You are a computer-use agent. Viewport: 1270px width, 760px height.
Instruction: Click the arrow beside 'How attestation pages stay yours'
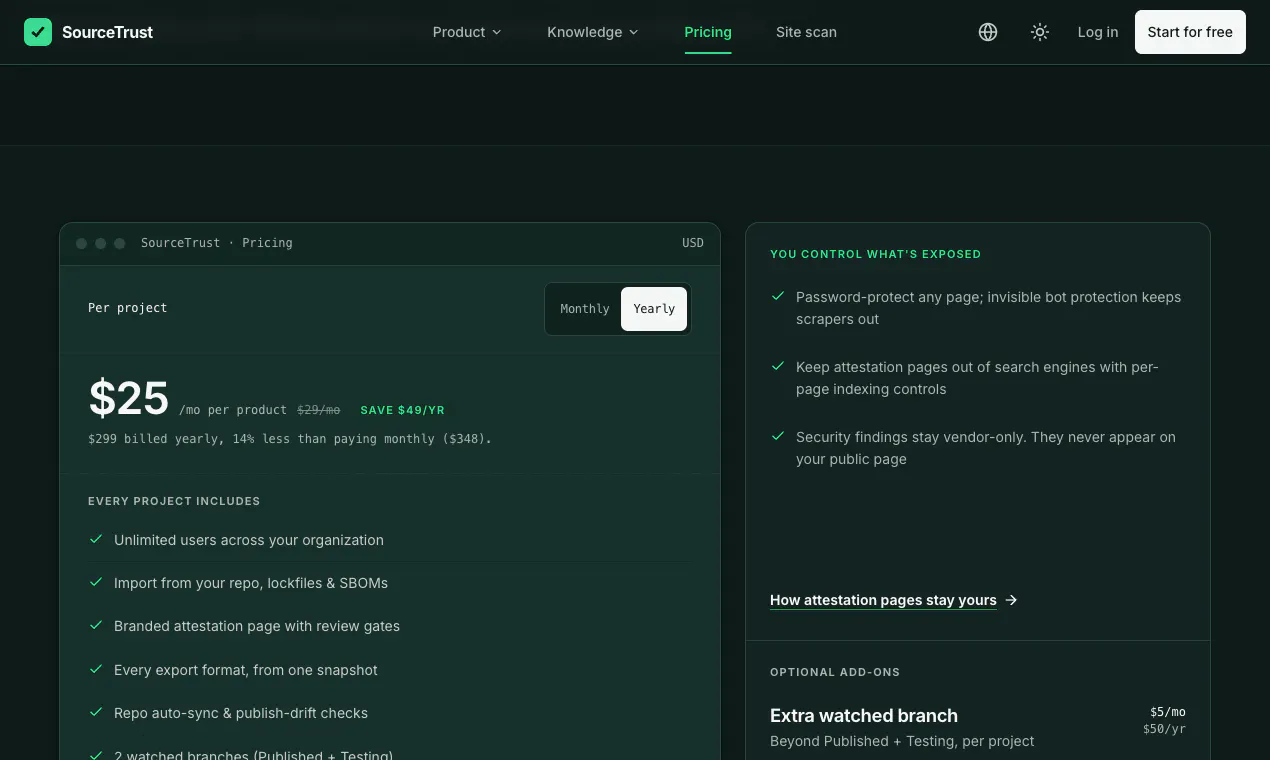click(x=1011, y=600)
